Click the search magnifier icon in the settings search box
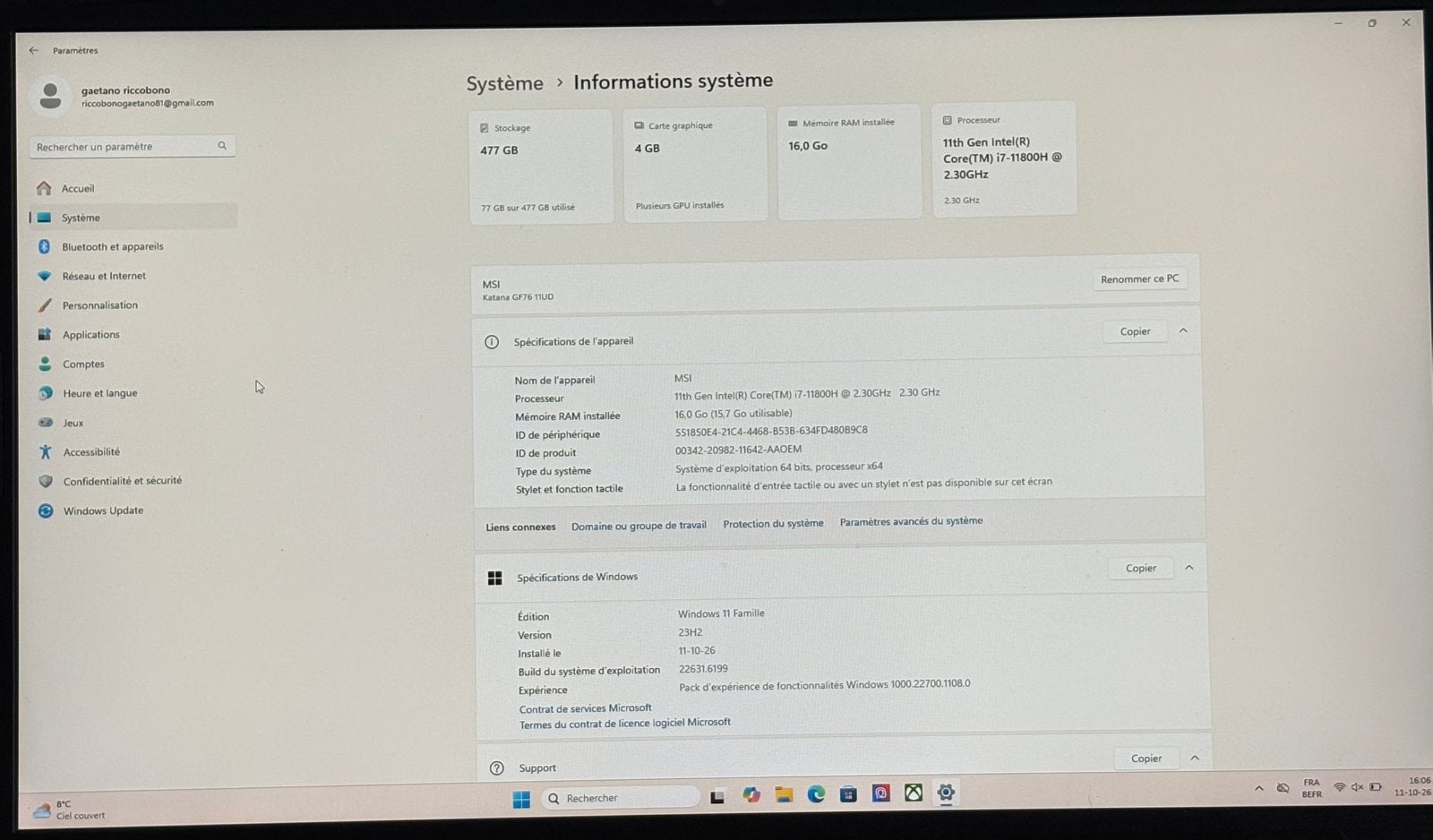1433x840 pixels. (222, 145)
